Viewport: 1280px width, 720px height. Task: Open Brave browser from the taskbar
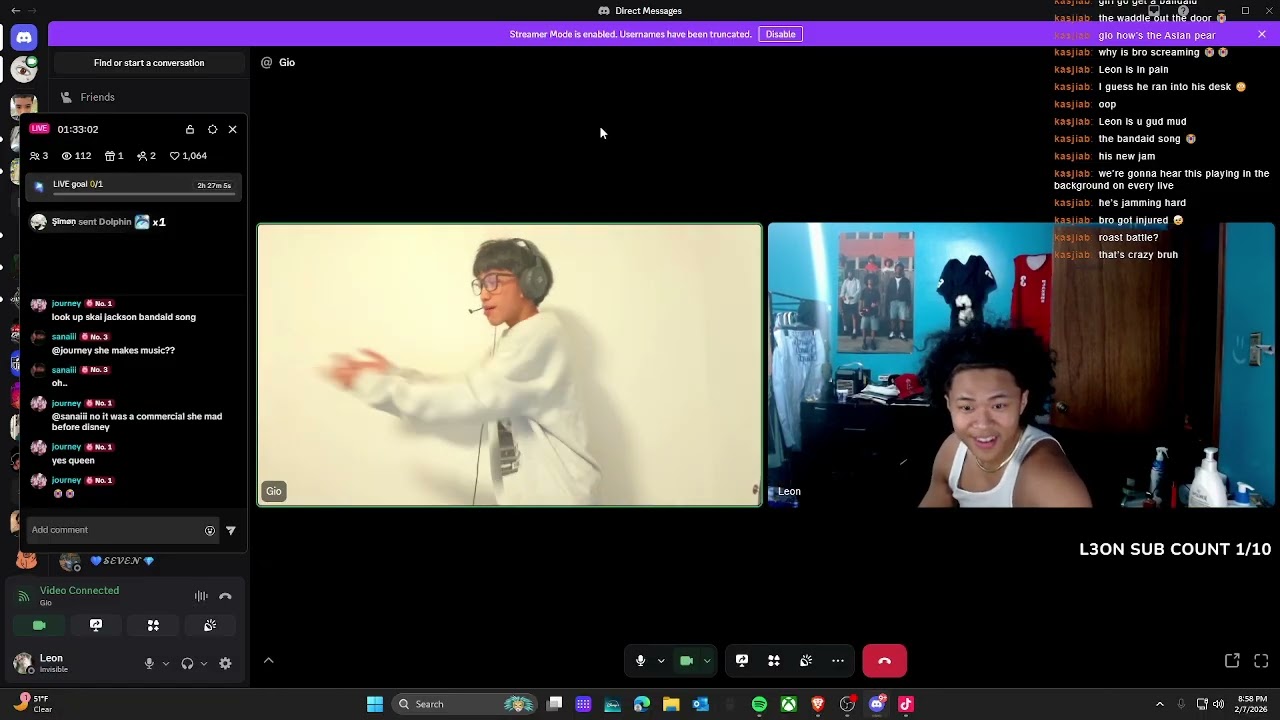coord(818,704)
